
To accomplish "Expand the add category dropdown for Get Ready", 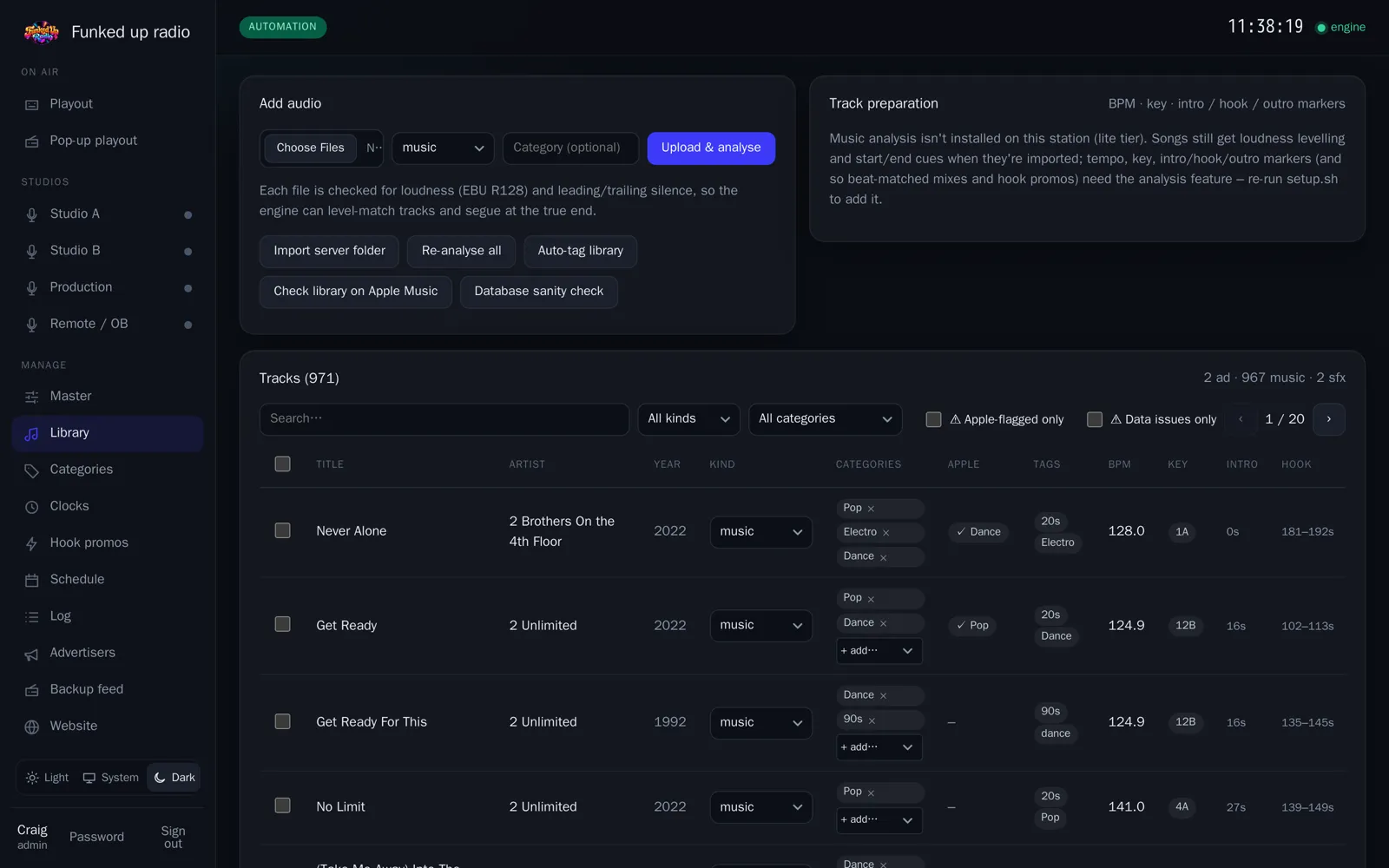I will [879, 651].
